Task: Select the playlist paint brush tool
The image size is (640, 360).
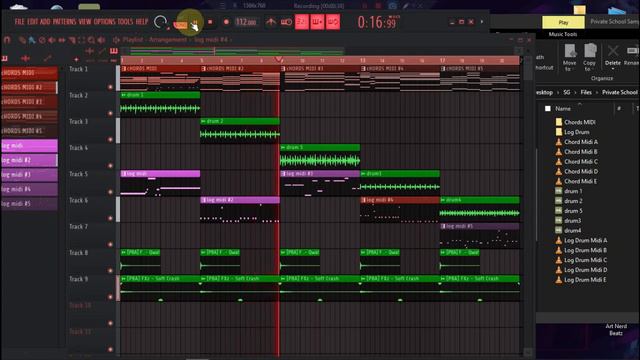Action: [x=32, y=40]
